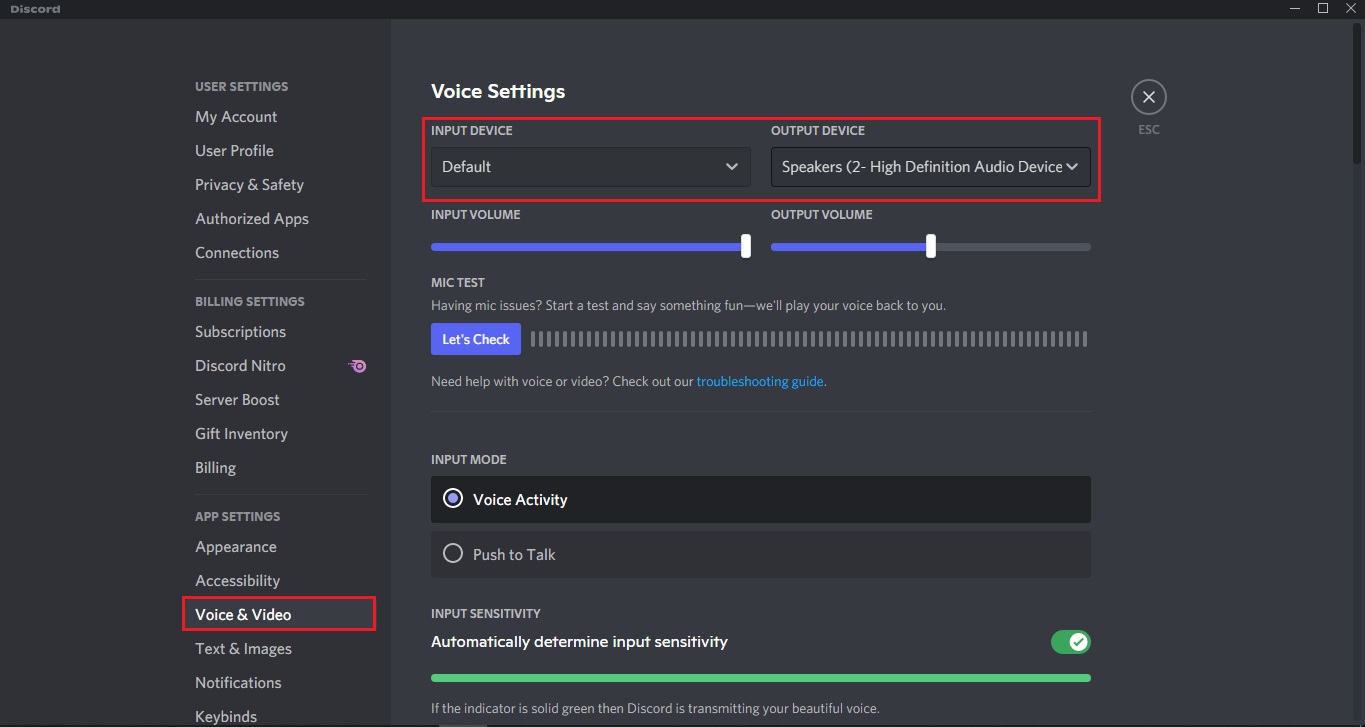Minimize the Discord window
Viewport: 1365px width, 727px height.
click(x=1296, y=8)
